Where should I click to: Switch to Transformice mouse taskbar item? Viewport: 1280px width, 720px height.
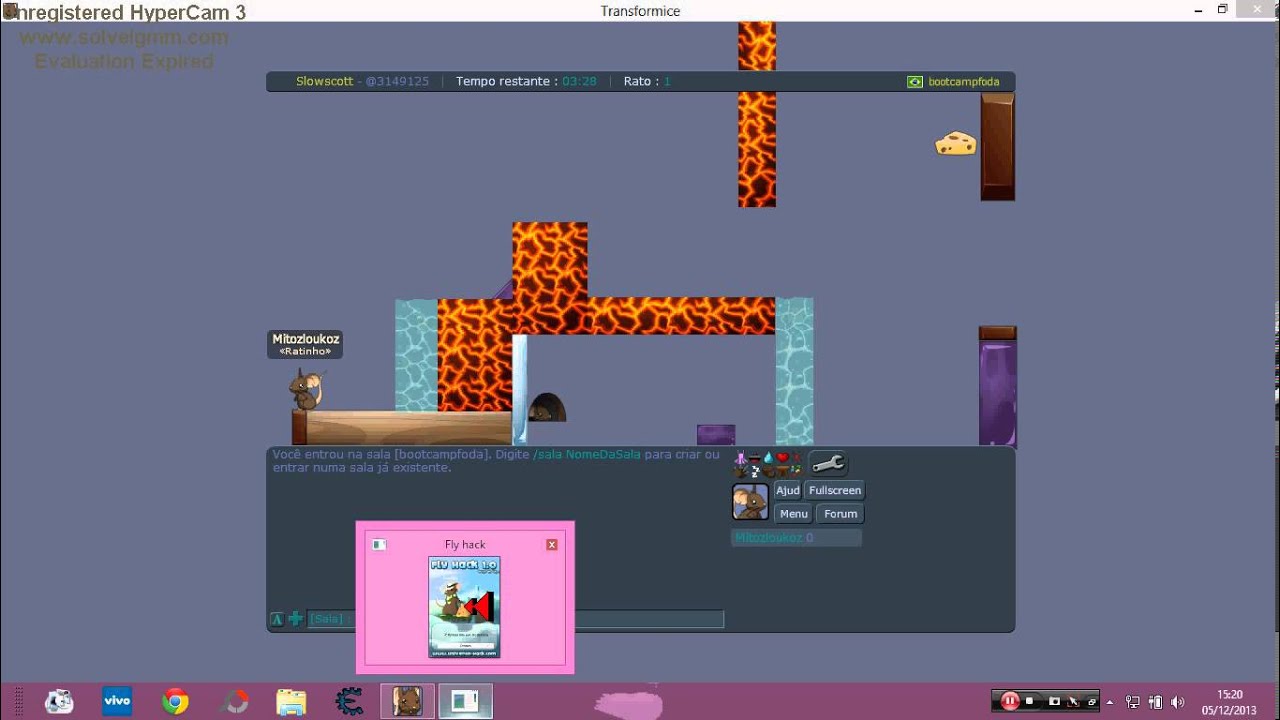coord(407,702)
